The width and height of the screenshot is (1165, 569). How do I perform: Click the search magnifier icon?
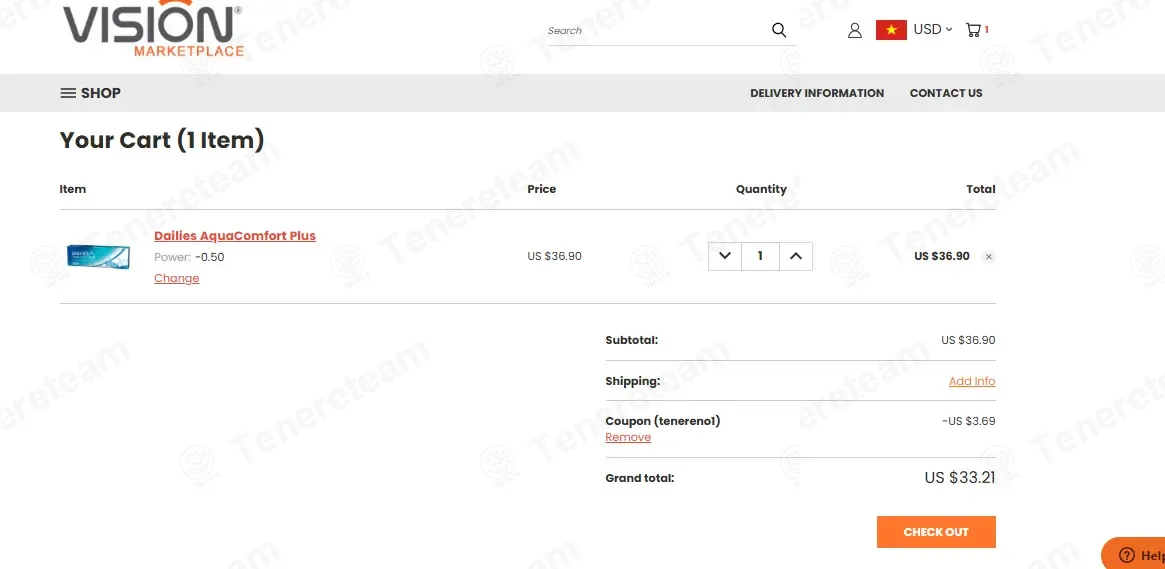tap(779, 30)
